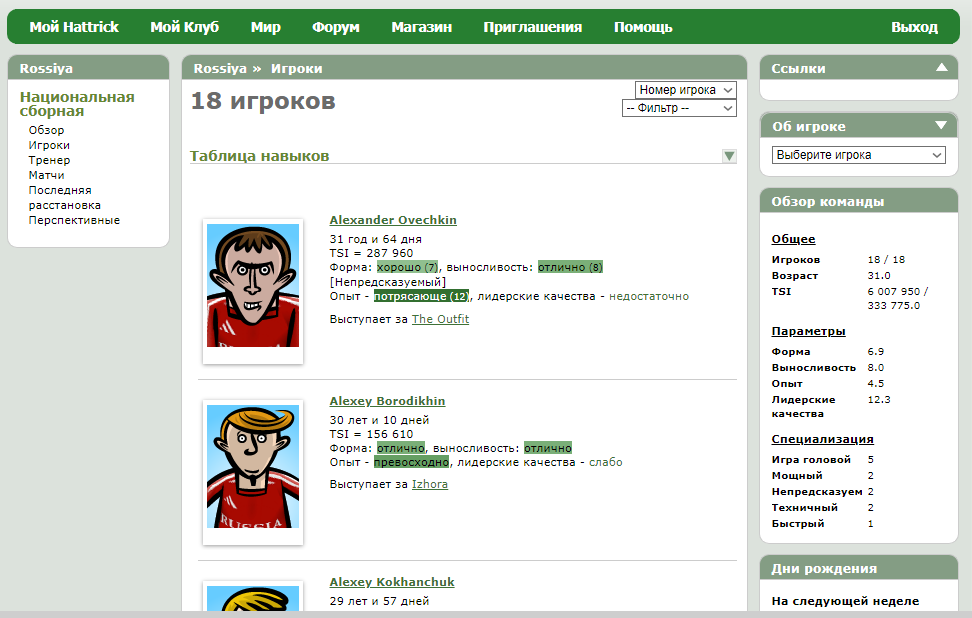Click the Игра головой specialization row

tap(823, 459)
